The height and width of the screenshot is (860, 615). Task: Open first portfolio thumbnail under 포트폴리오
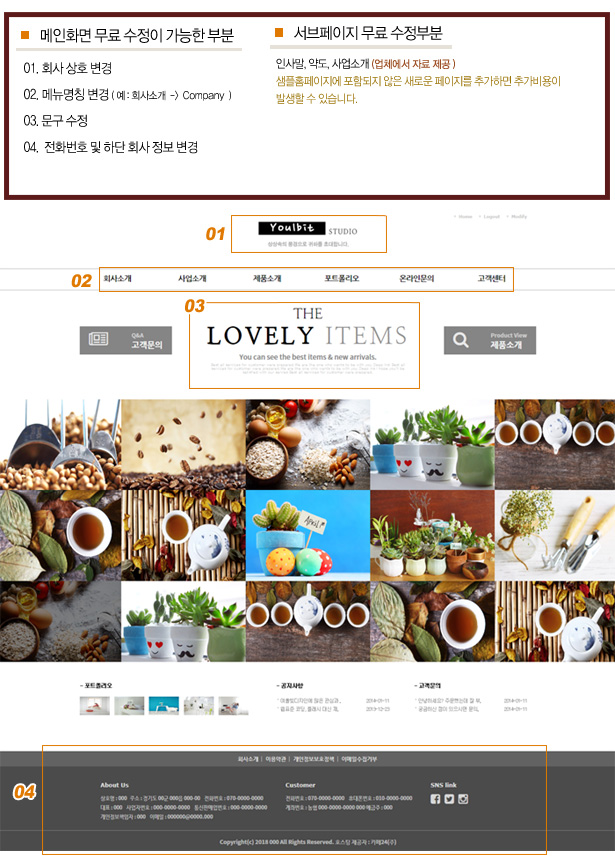[x=94, y=705]
